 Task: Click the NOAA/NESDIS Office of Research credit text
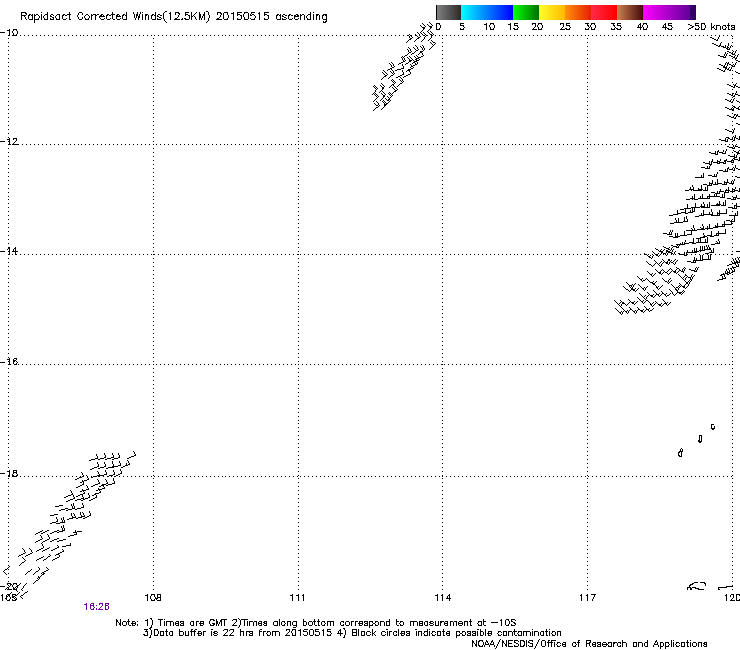(589, 644)
